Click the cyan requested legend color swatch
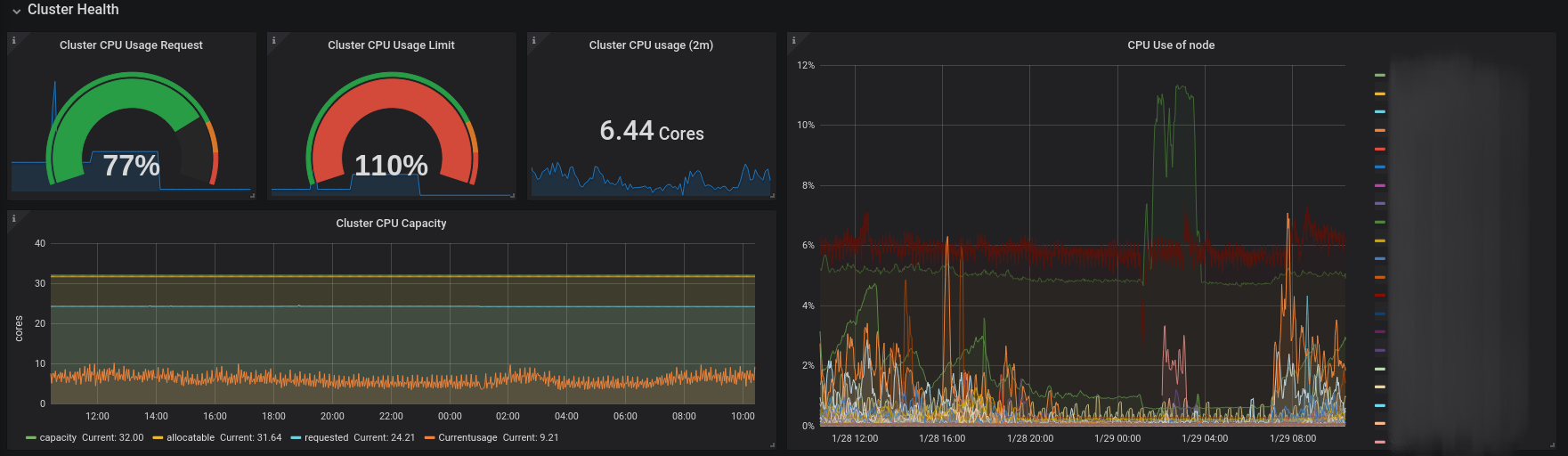This screenshot has width=1568, height=456. coord(296,438)
